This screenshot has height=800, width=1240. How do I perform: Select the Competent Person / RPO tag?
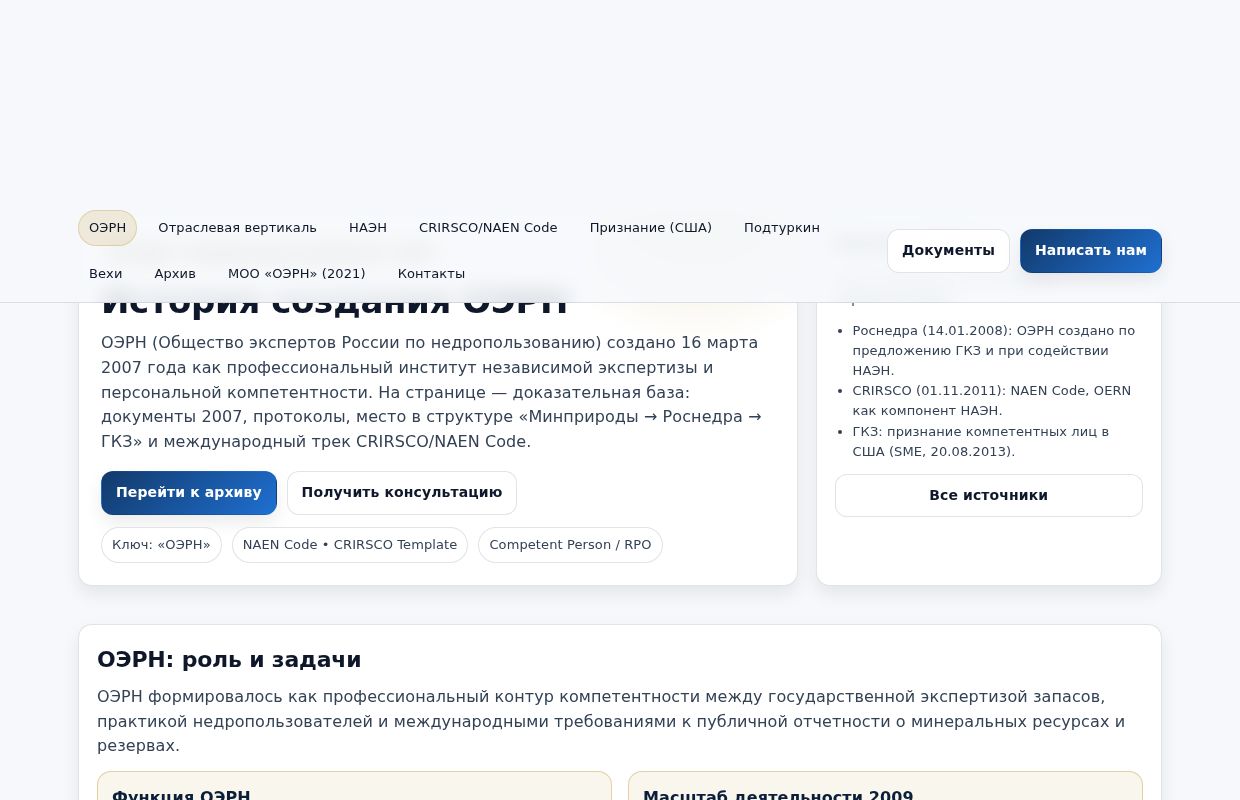(x=570, y=544)
